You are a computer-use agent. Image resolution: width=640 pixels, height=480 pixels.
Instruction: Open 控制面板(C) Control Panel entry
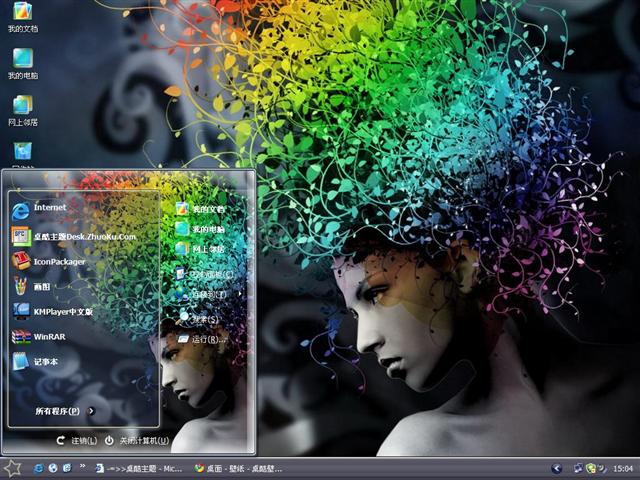click(205, 273)
